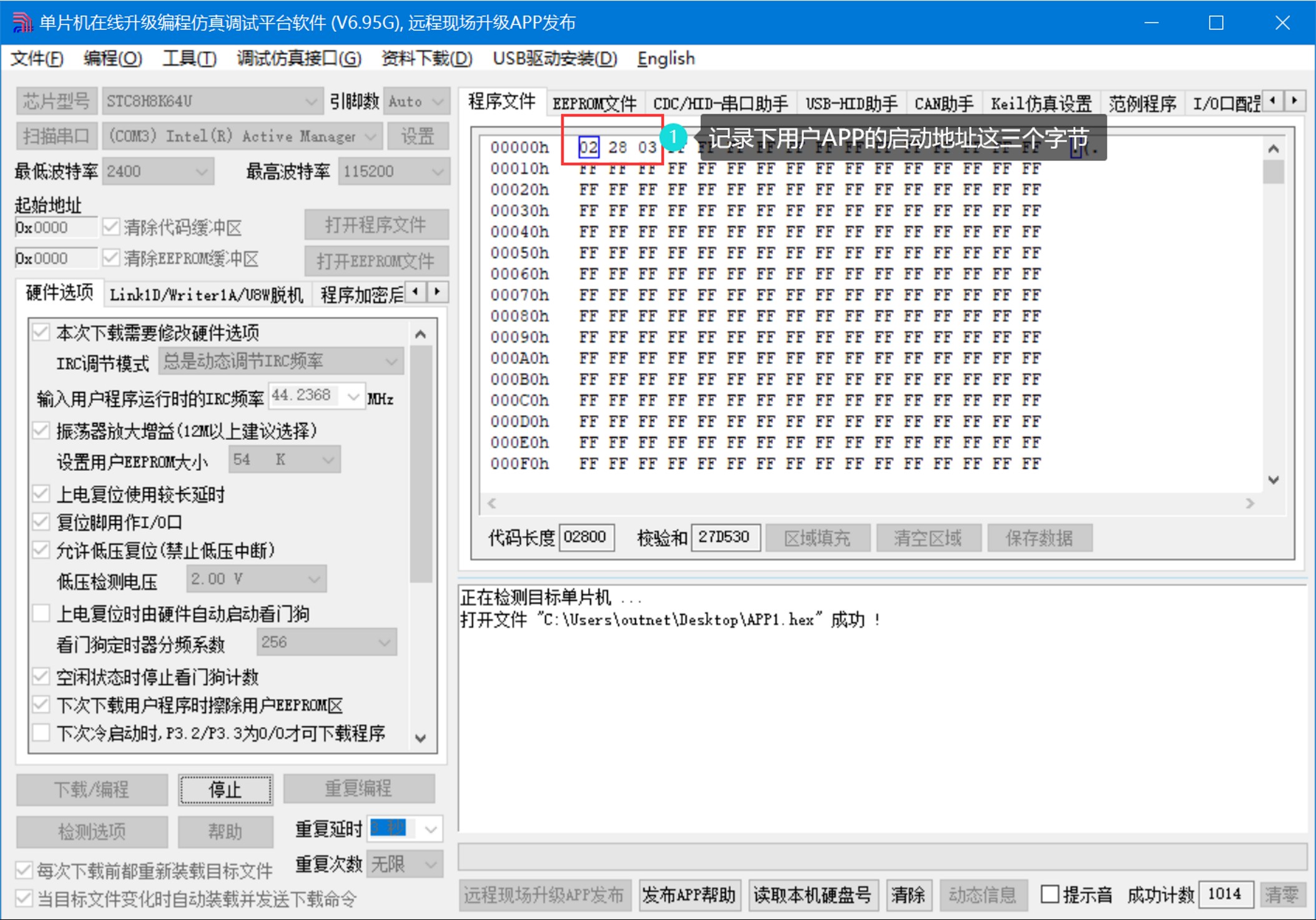Image resolution: width=1316 pixels, height=920 pixels.
Task: Toggle 允许低压复位 checkbox
Action: pos(41,550)
